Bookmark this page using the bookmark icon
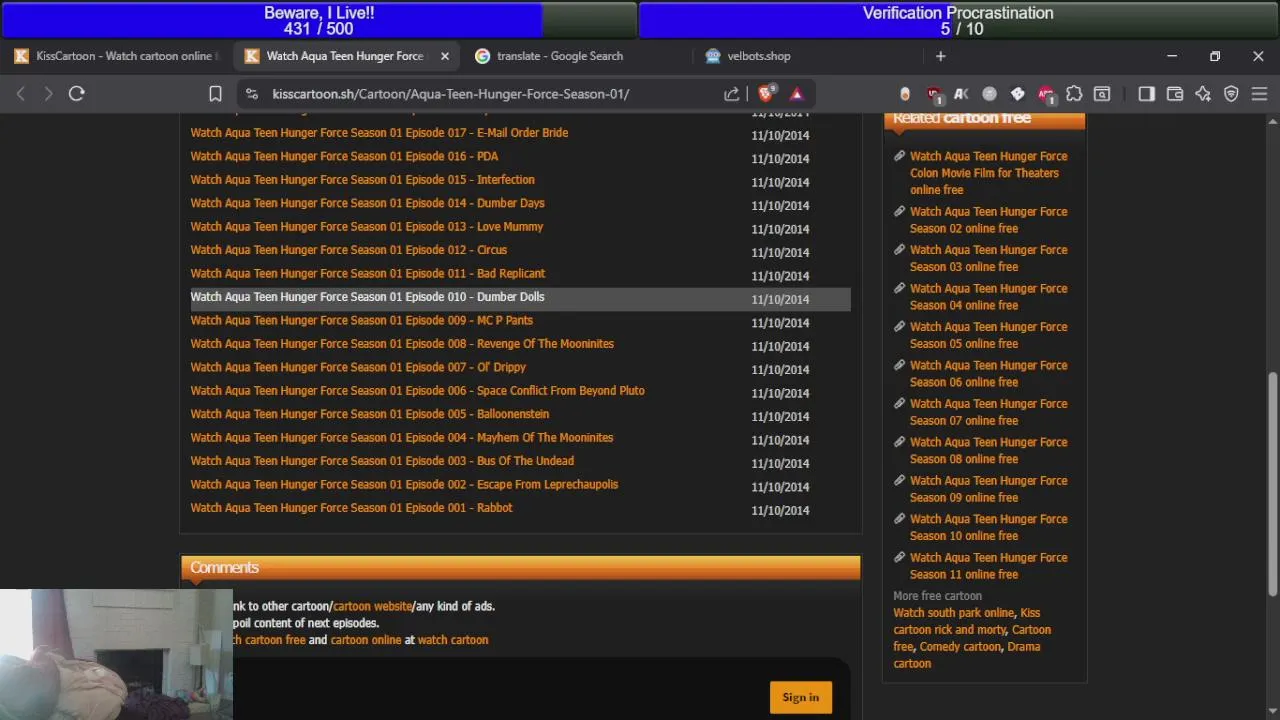This screenshot has height=720, width=1280. pyautogui.click(x=215, y=94)
